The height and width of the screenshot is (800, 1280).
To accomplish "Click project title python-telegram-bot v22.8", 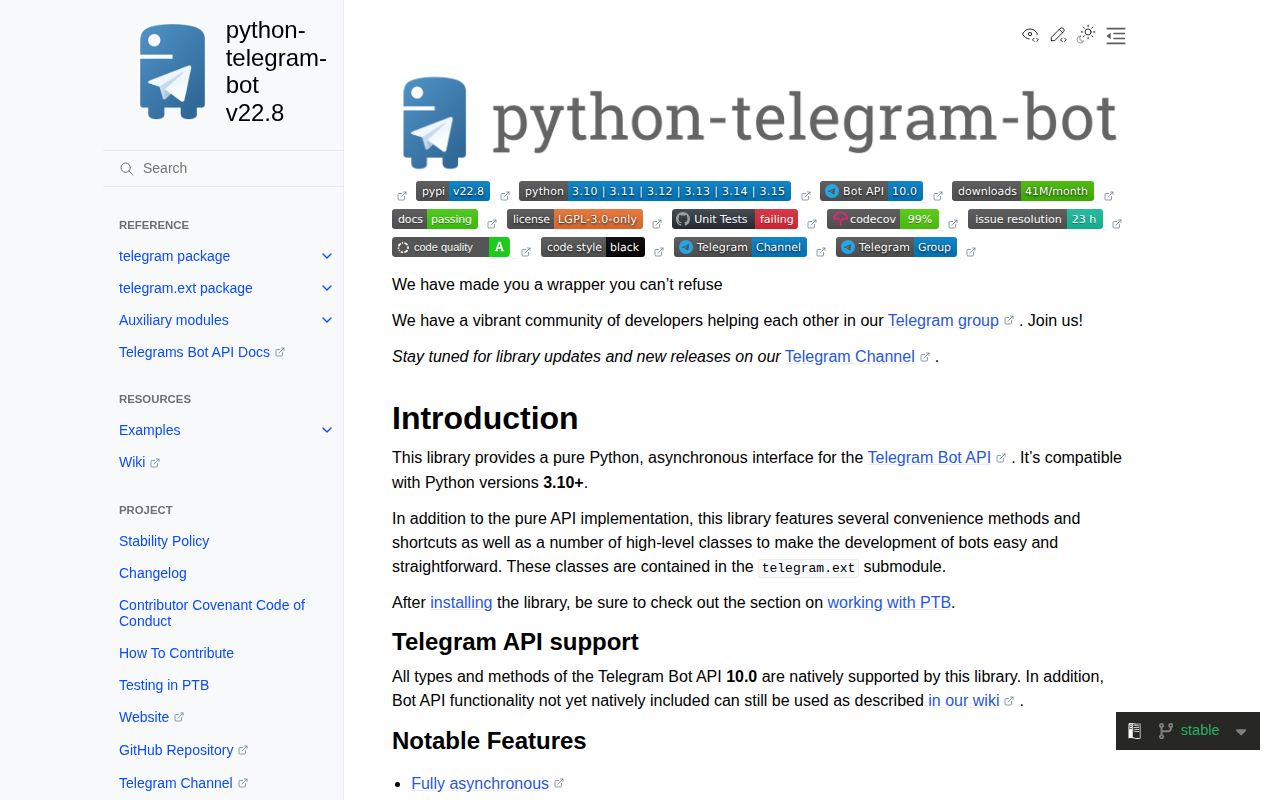I will (x=276, y=71).
